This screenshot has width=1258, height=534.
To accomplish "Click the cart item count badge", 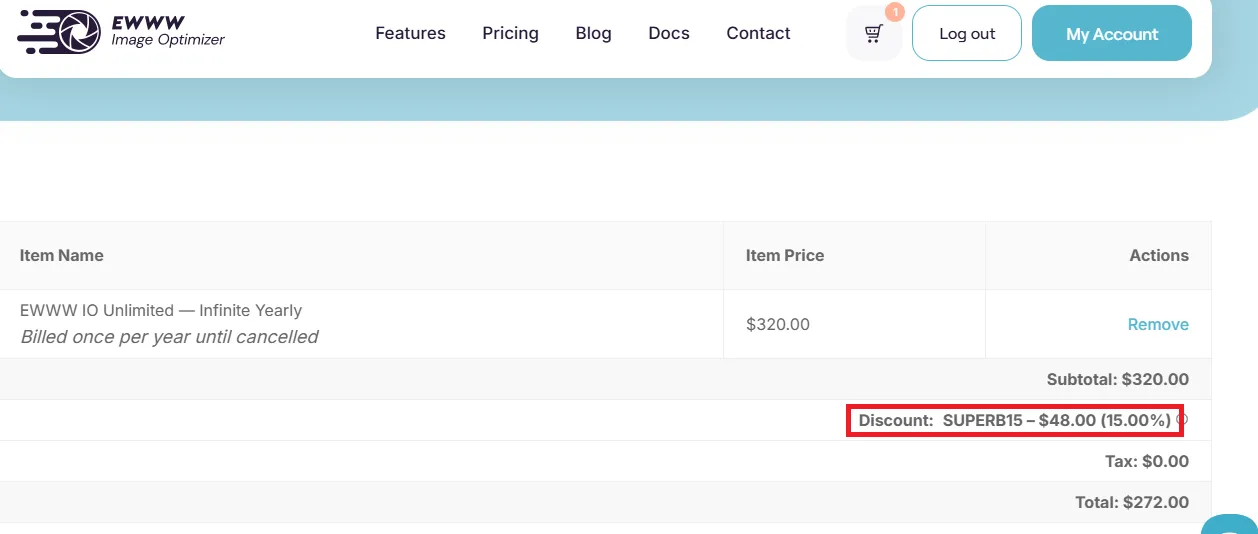I will [895, 12].
